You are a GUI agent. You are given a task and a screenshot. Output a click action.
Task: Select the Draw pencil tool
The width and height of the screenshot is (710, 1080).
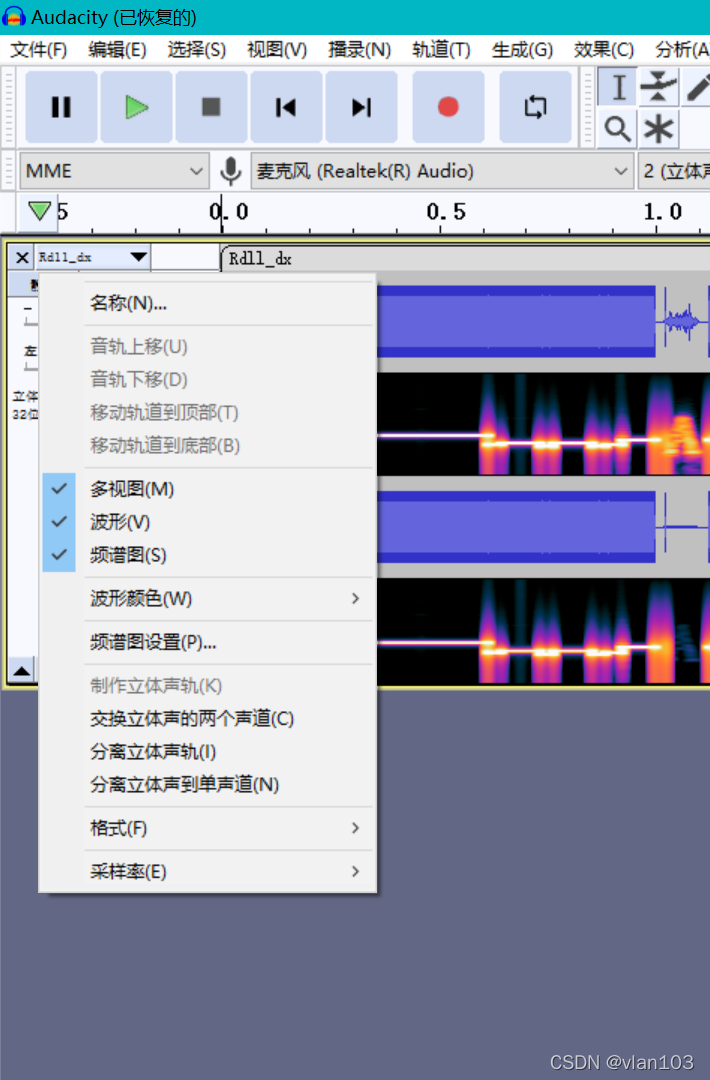[x=697, y=87]
